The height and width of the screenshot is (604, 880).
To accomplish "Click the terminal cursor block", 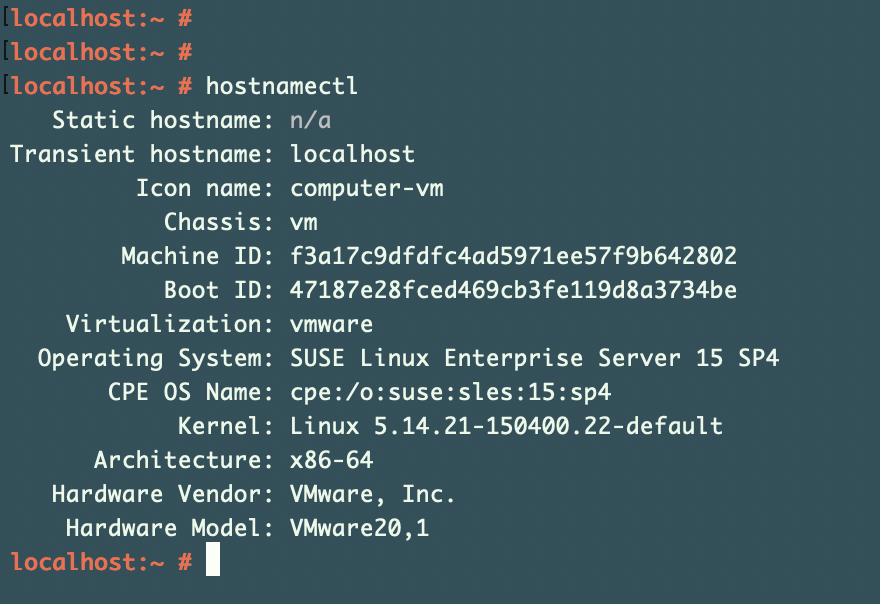I will pos(213,559).
